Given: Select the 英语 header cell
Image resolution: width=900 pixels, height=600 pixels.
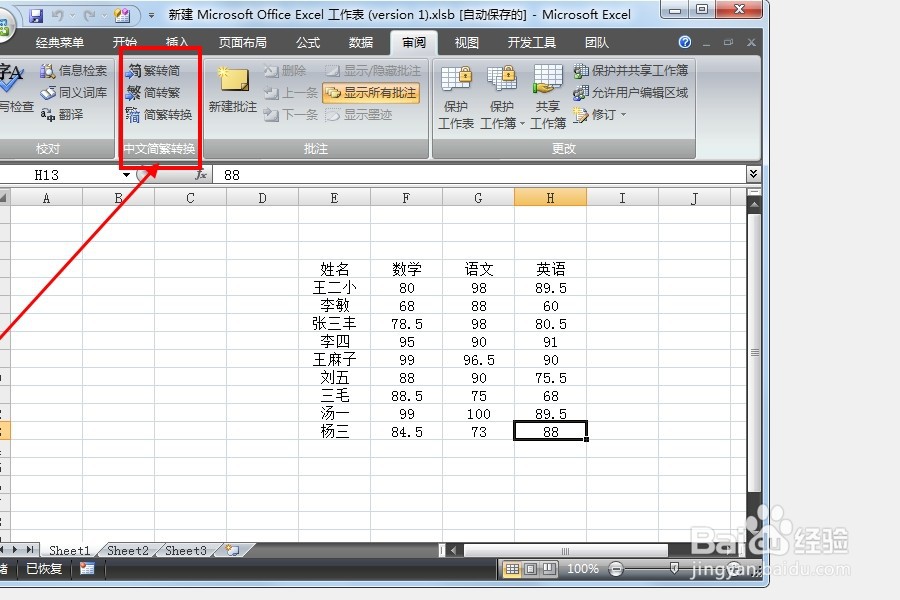Looking at the screenshot, I should (550, 269).
